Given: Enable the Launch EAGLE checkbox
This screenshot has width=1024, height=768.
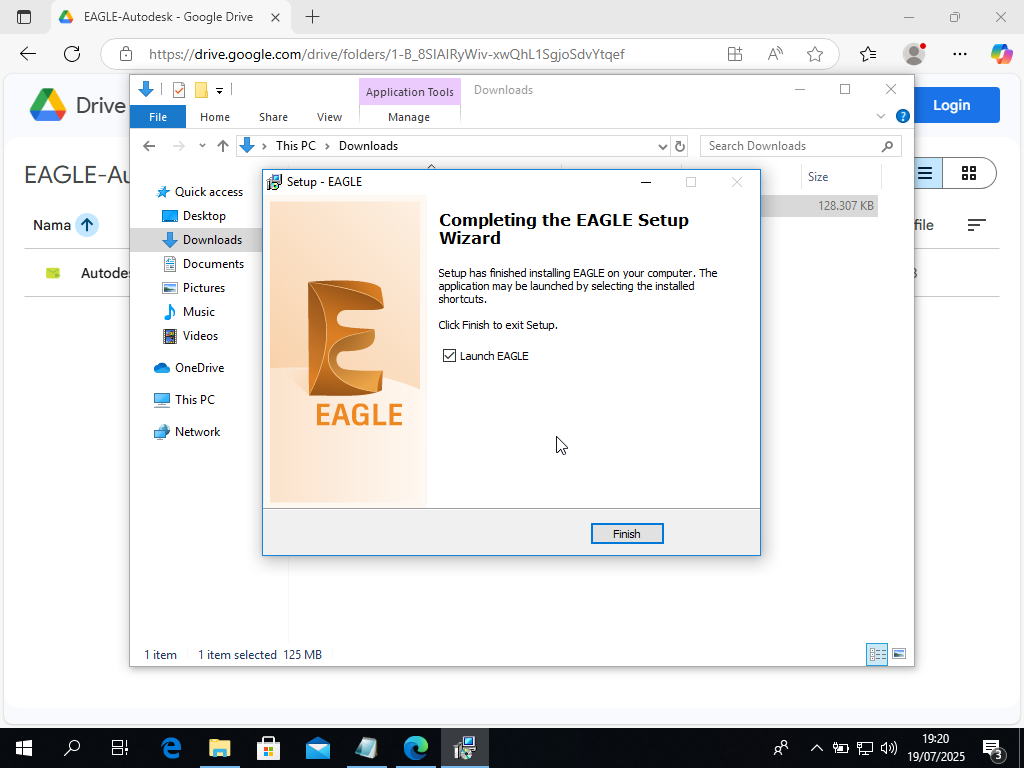Looking at the screenshot, I should tap(449, 355).
